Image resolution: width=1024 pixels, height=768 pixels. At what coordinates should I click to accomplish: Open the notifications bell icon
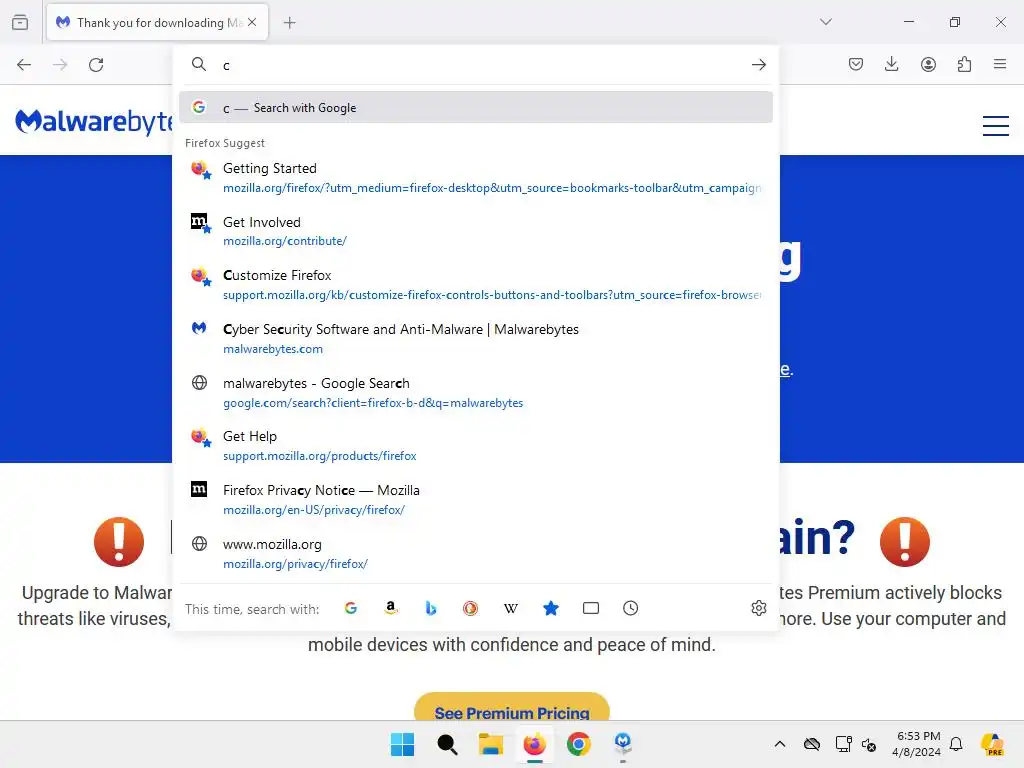pos(956,744)
